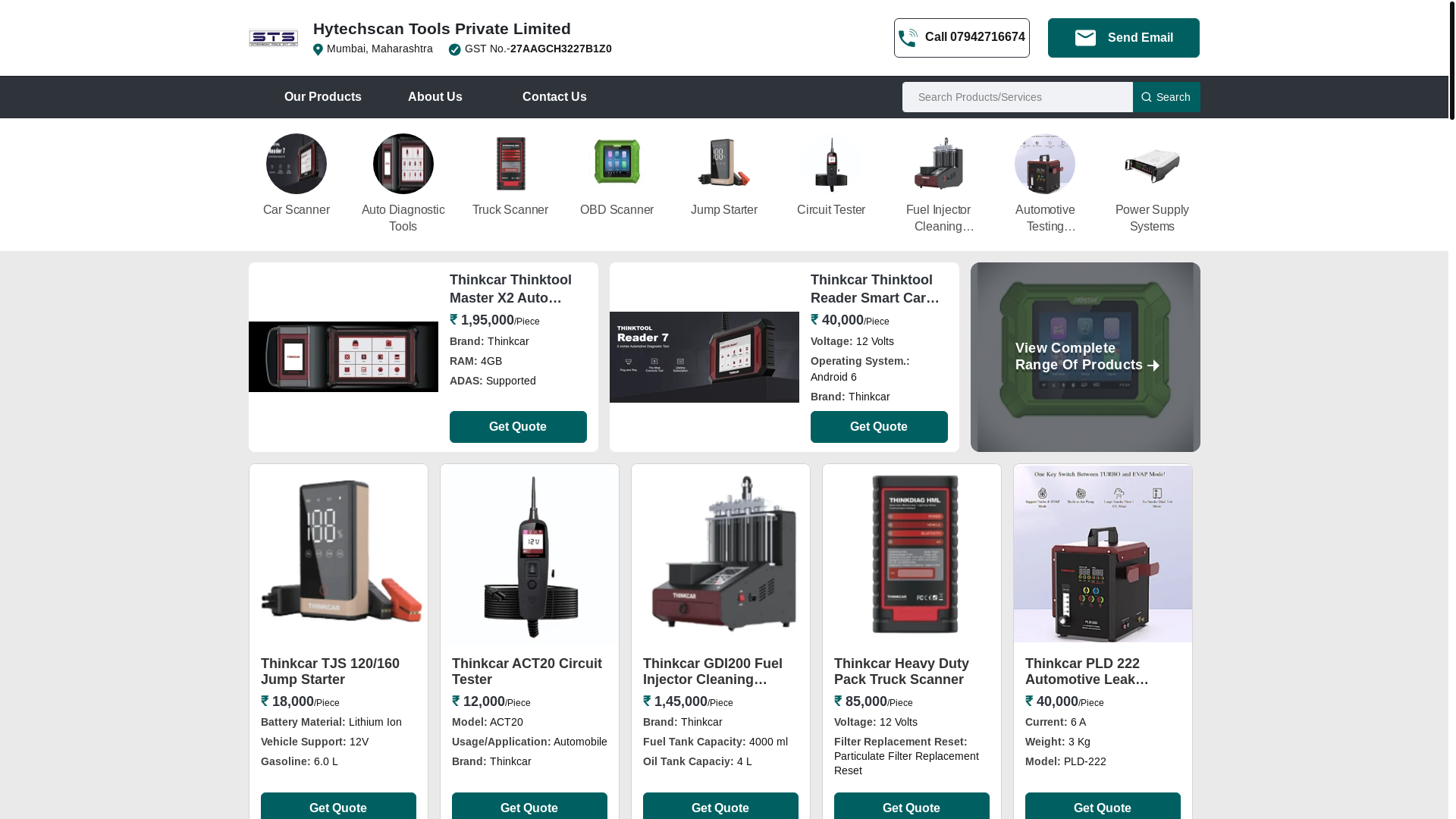Click the PLD-222 leak detector image
The width and height of the screenshot is (1456, 819).
click(1103, 554)
